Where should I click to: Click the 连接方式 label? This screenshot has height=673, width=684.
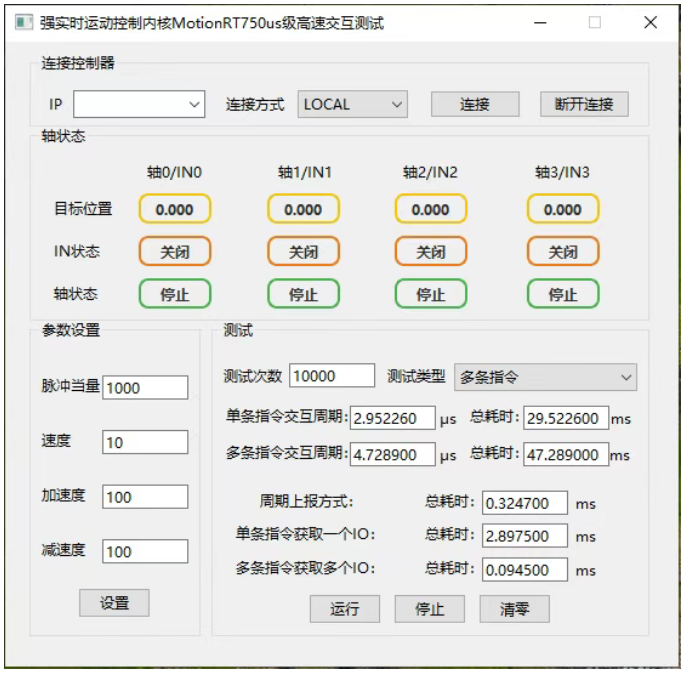[255, 104]
